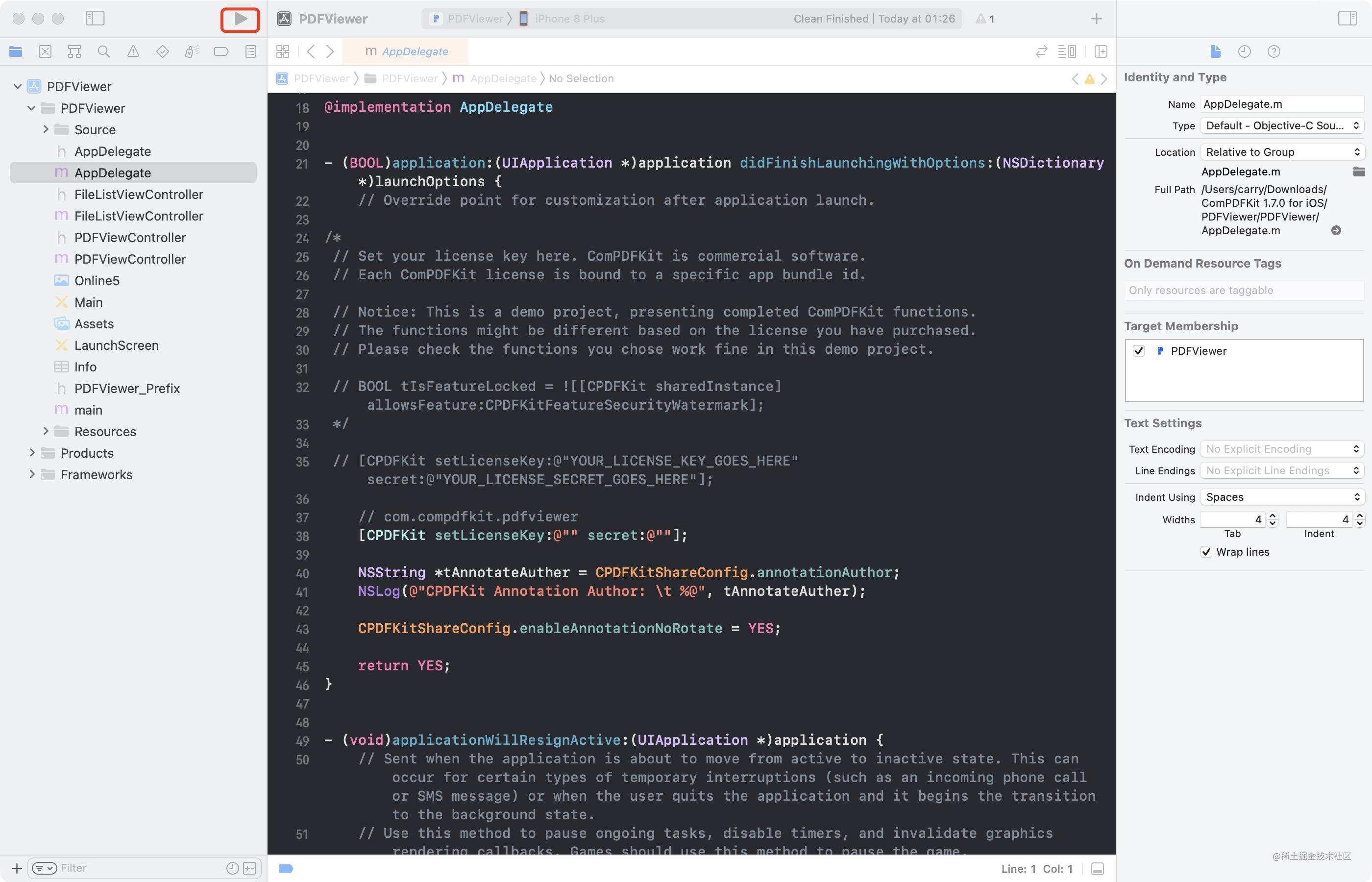Open the Project navigator folder icon
Screen dimensions: 1372x882
click(x=16, y=51)
